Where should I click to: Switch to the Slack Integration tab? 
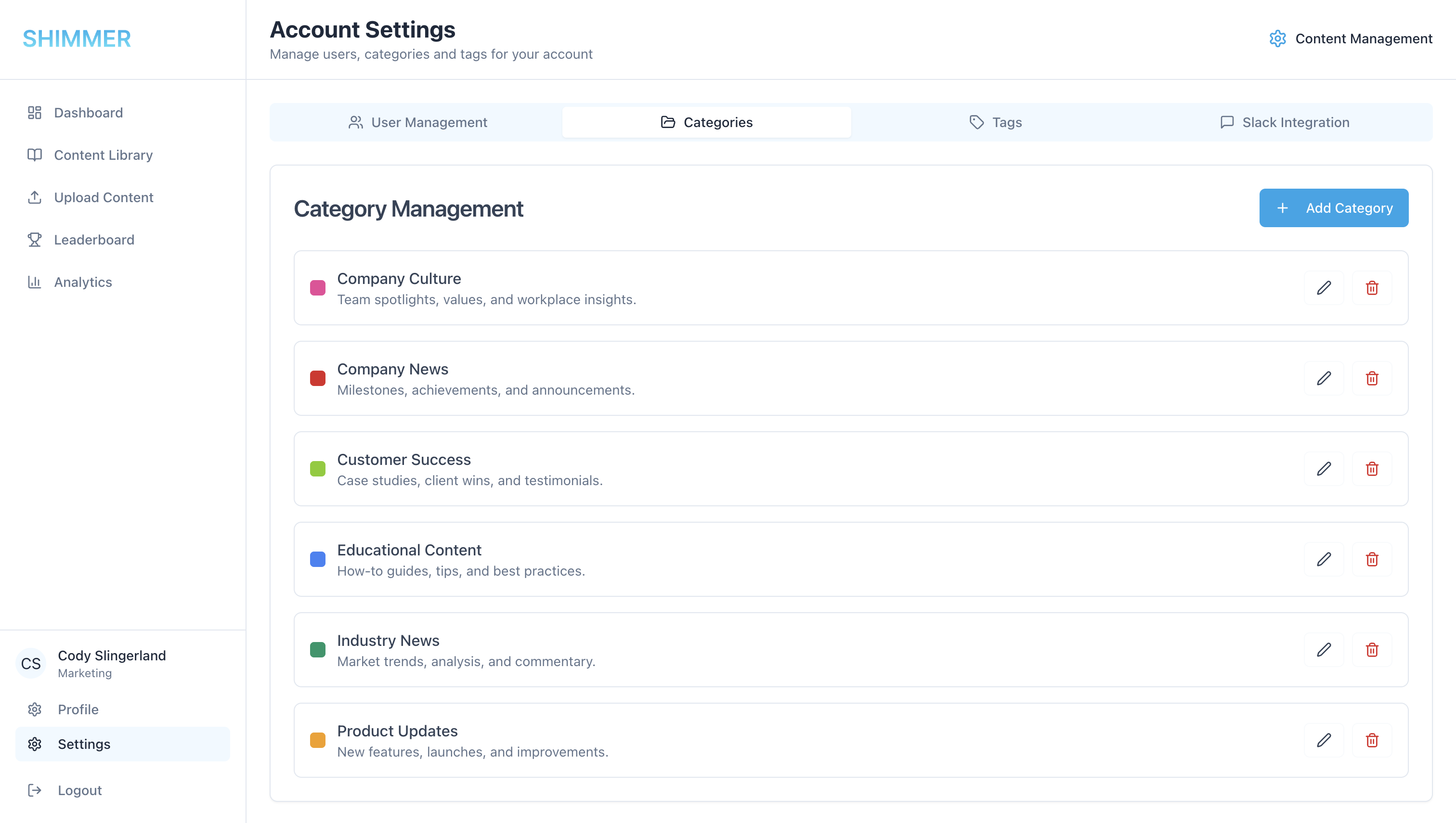point(1284,122)
